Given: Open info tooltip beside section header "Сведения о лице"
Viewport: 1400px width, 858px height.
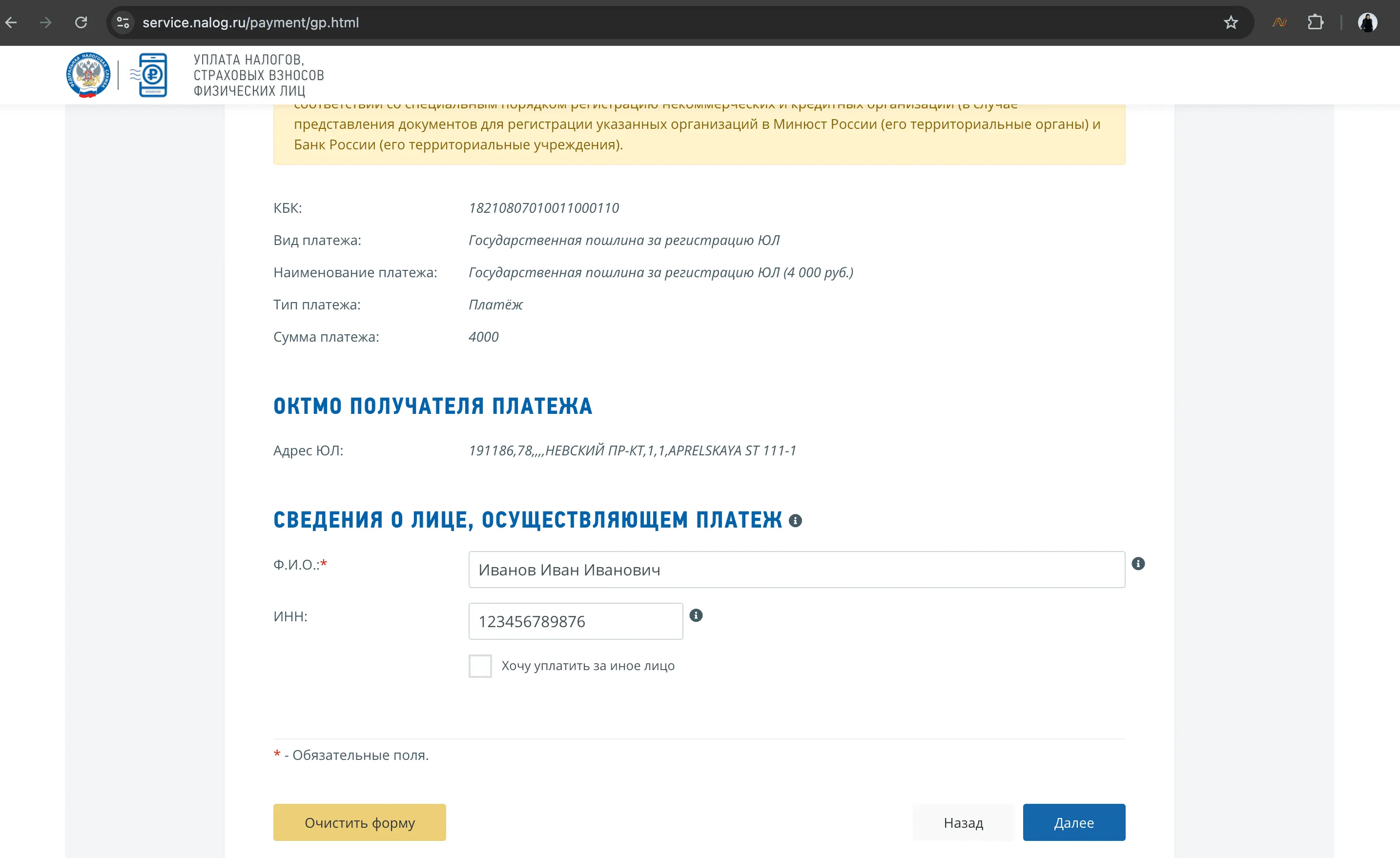Looking at the screenshot, I should click(x=795, y=520).
